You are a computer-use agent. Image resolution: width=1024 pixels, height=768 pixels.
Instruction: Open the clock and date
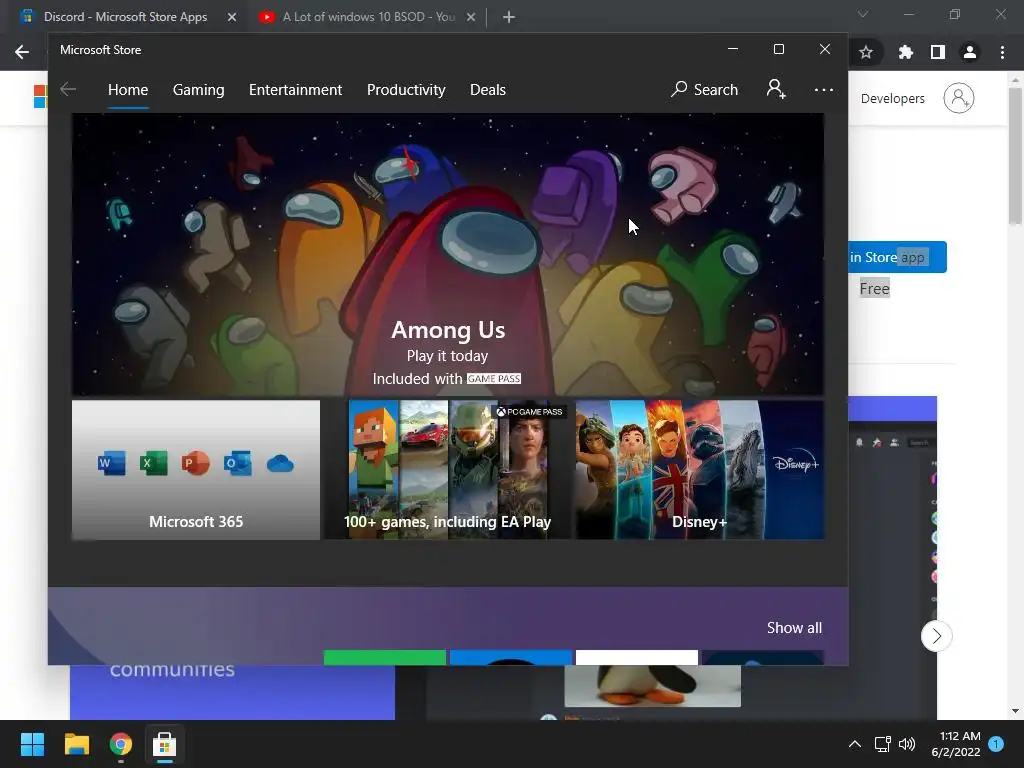point(956,744)
